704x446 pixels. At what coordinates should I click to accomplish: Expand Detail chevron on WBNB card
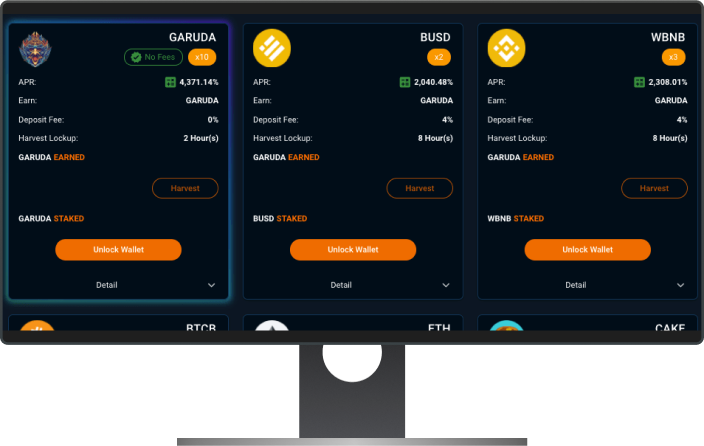coord(681,285)
